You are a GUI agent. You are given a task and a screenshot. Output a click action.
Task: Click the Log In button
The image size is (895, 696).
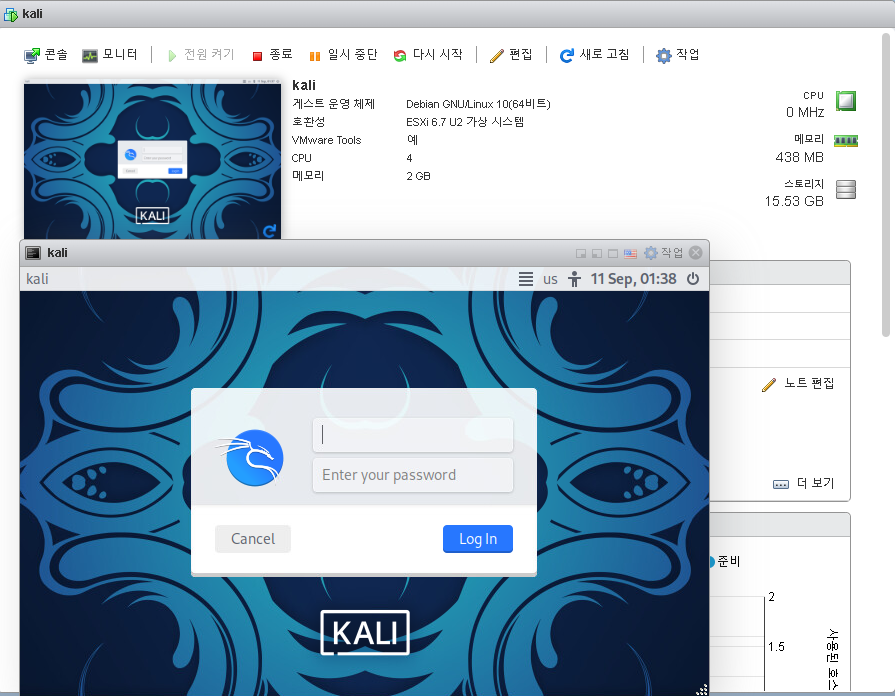tap(478, 539)
